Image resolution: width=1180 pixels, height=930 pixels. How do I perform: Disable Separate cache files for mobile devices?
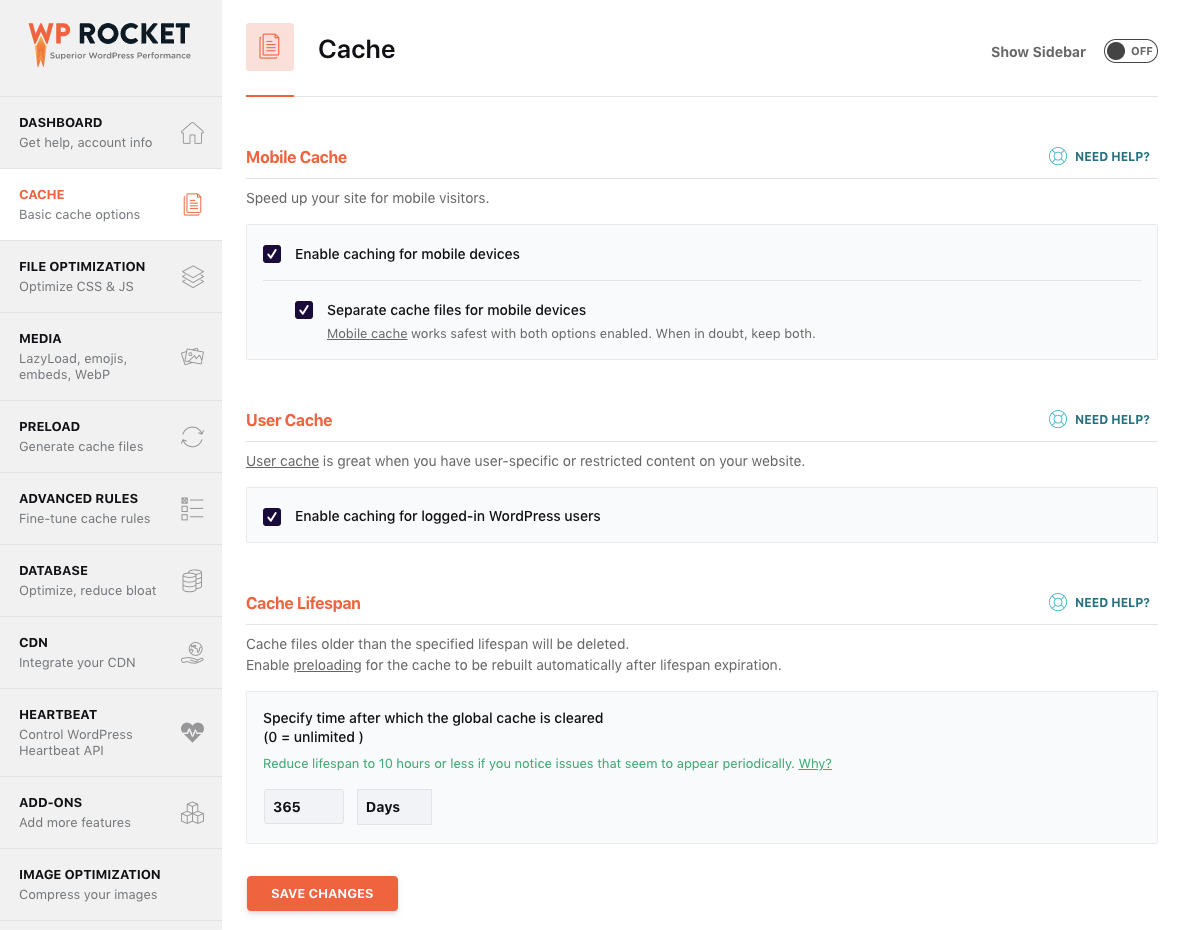point(304,310)
